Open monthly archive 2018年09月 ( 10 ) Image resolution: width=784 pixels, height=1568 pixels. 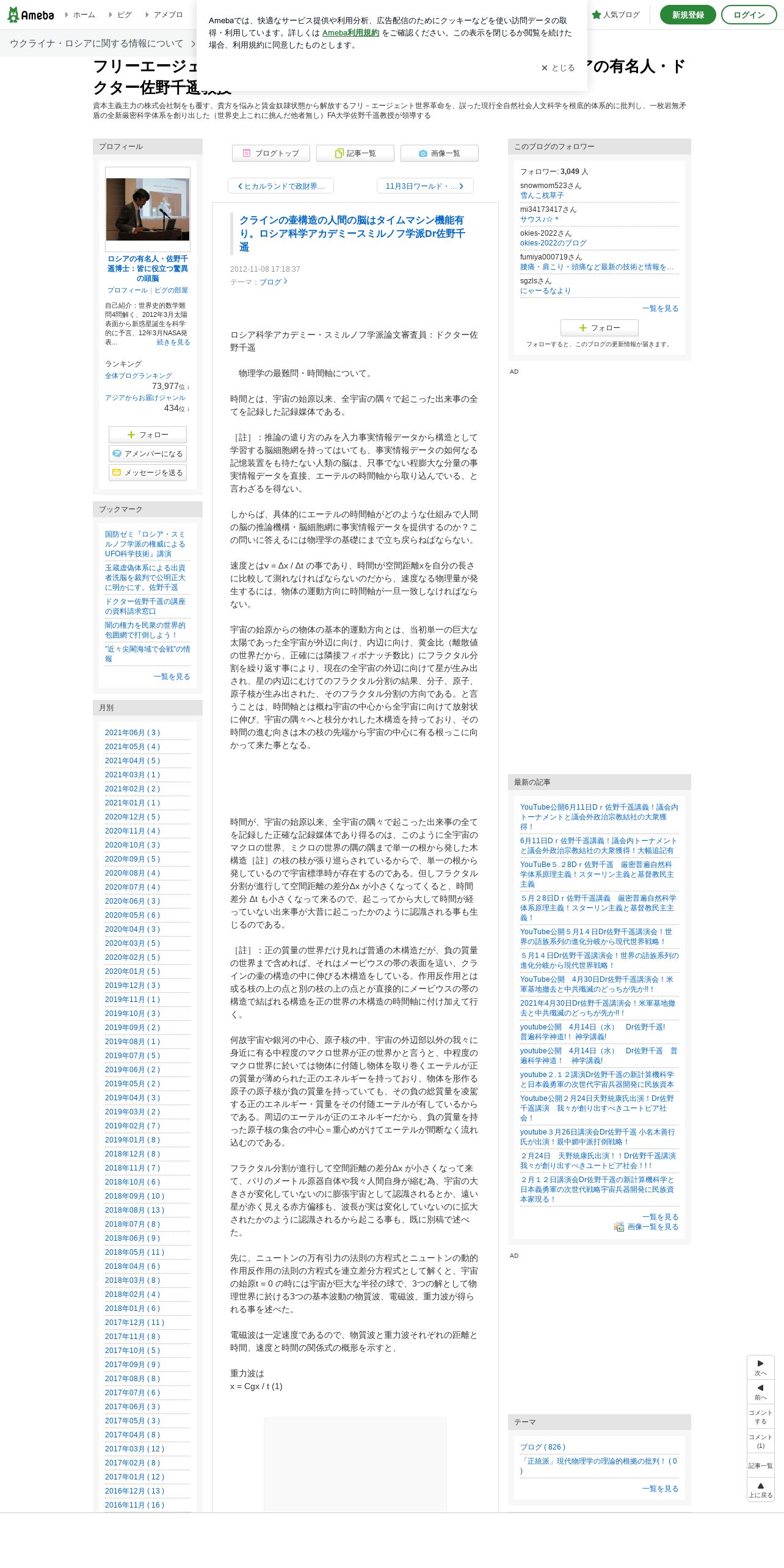point(135,1196)
